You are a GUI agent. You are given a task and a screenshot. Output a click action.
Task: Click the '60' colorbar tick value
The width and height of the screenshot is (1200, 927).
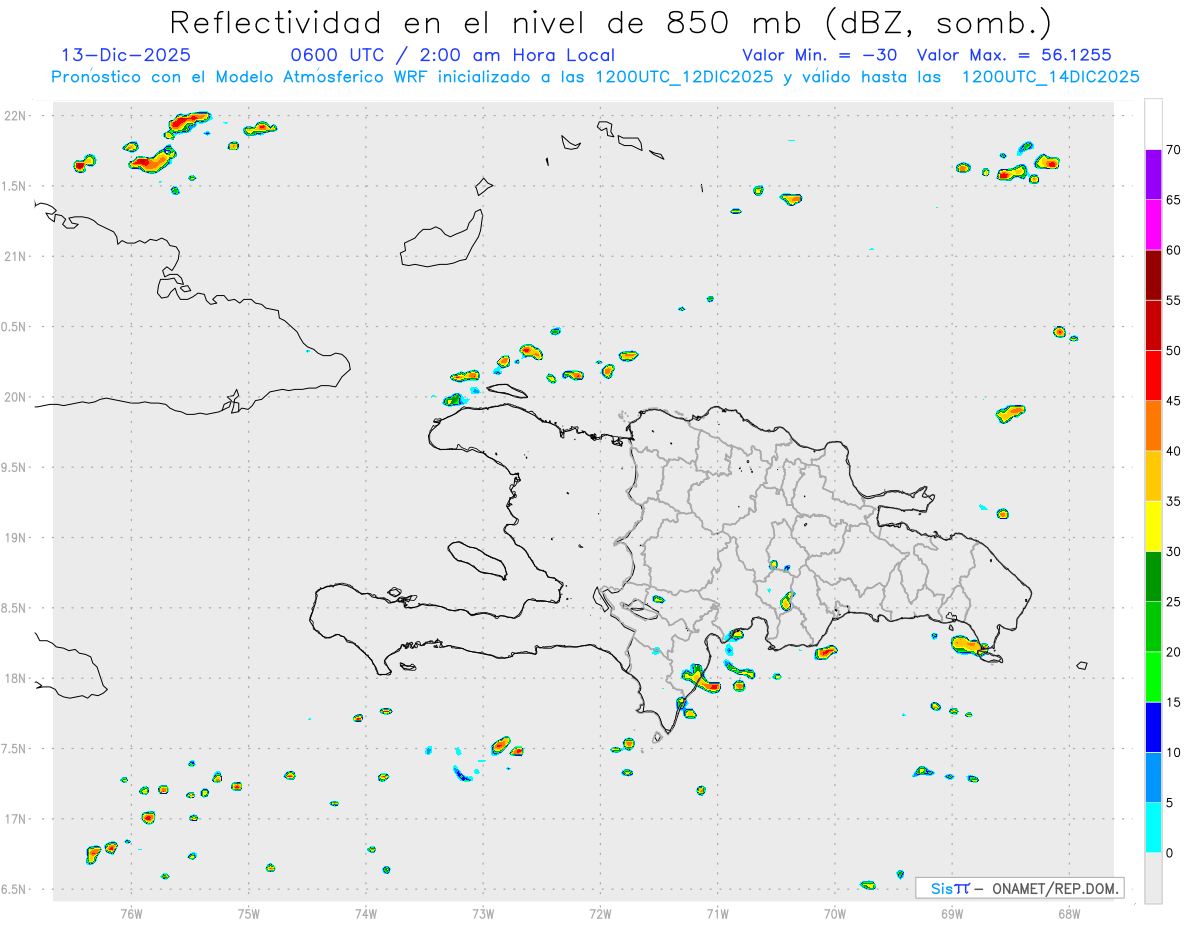click(x=1173, y=250)
